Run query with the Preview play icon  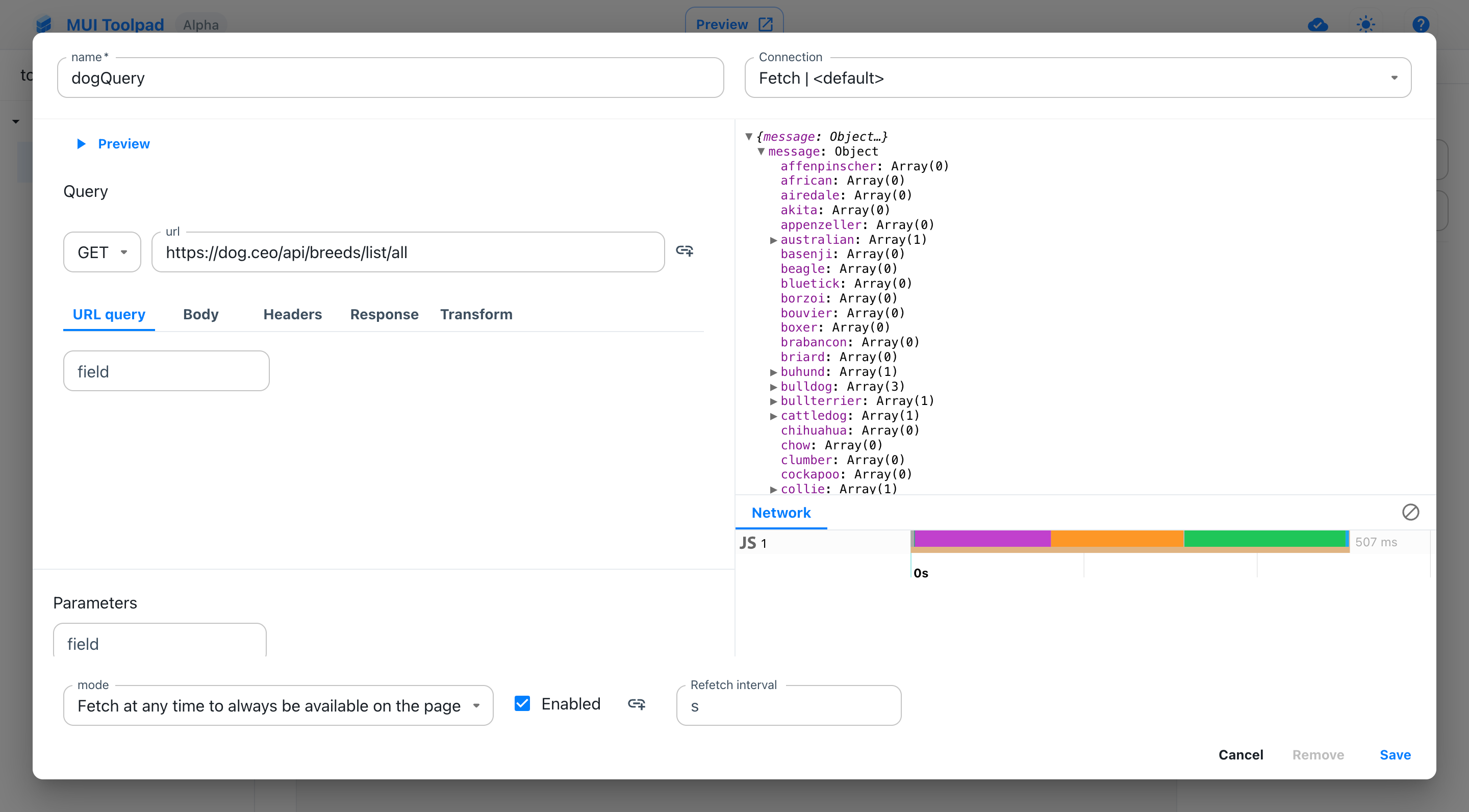(82, 144)
